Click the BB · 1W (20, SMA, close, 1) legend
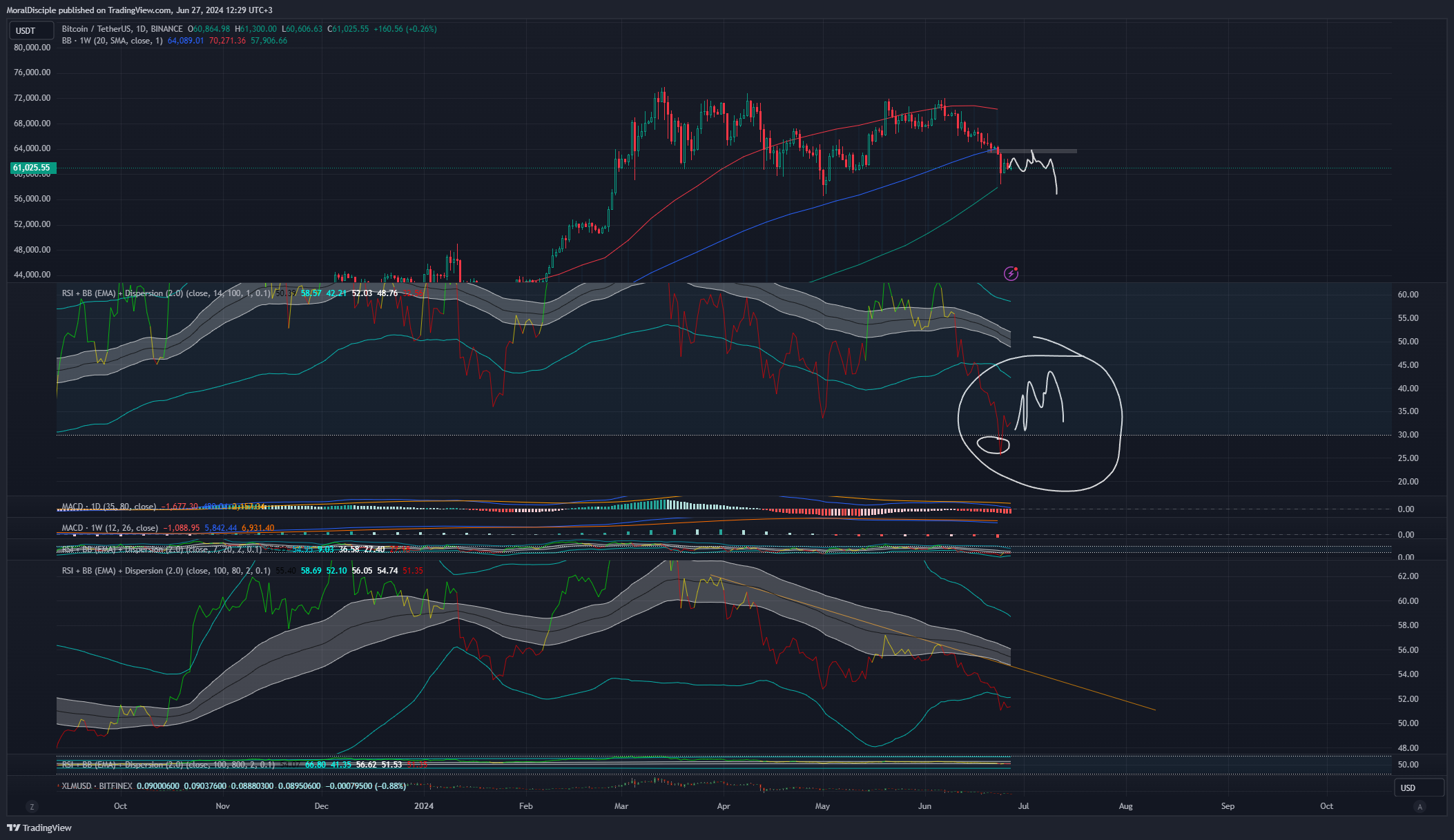The height and width of the screenshot is (840, 1454). 113,41
